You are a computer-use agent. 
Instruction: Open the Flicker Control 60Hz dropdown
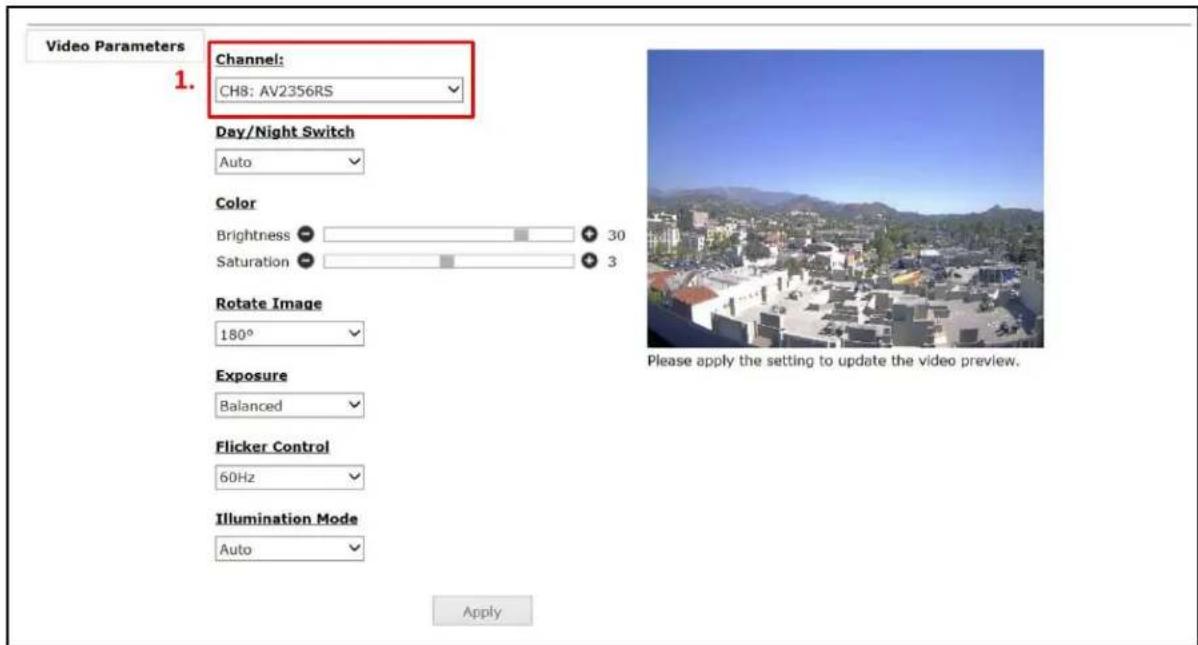coord(290,478)
